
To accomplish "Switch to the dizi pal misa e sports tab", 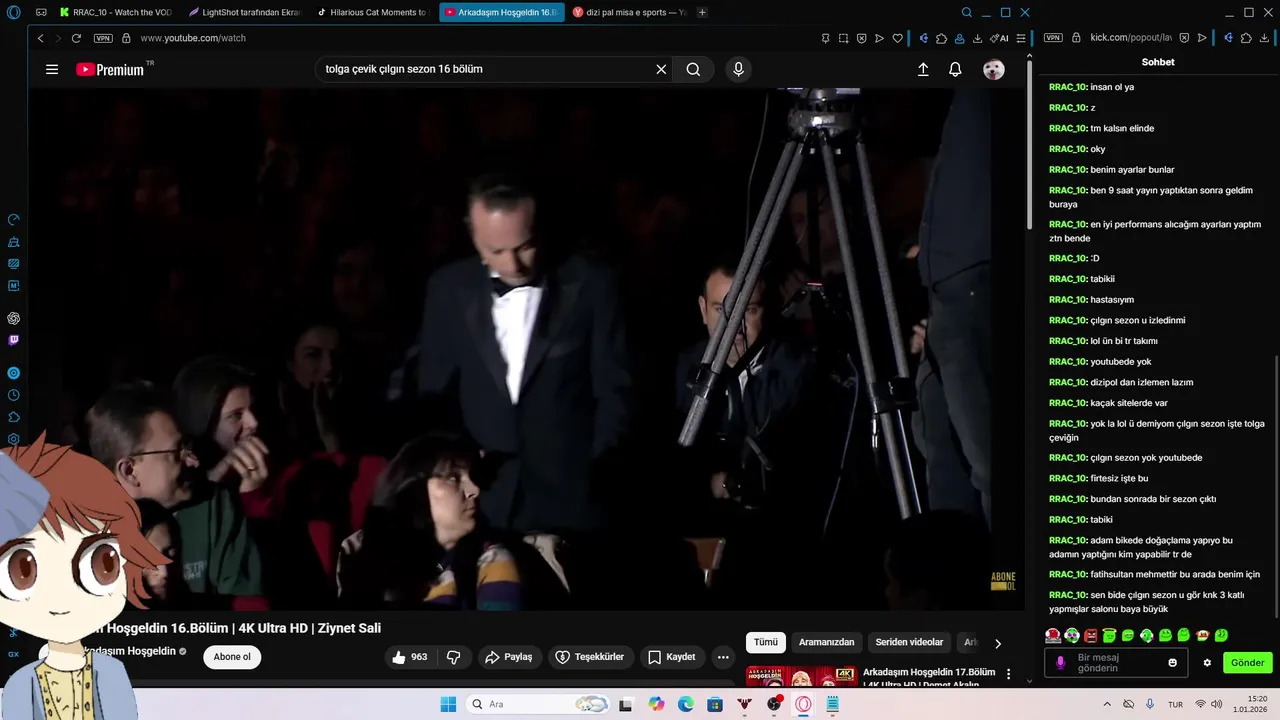I will [x=629, y=12].
